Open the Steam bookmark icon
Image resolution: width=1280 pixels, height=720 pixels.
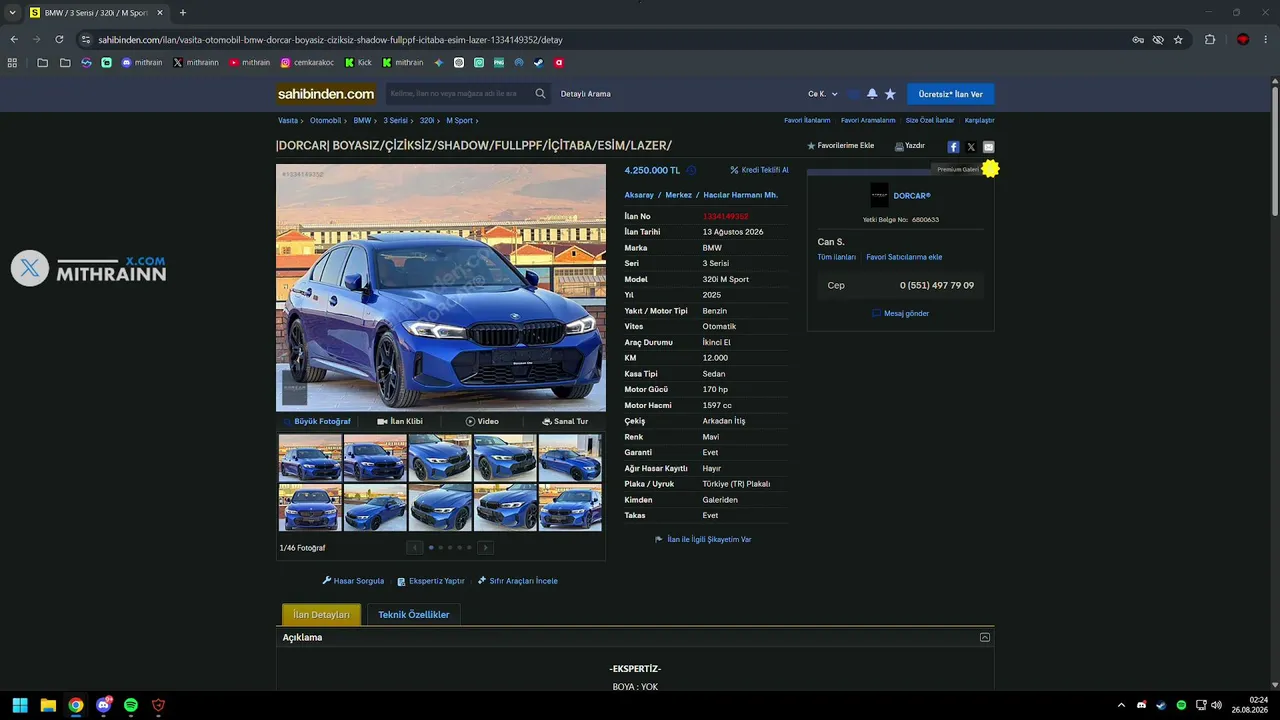click(x=539, y=62)
